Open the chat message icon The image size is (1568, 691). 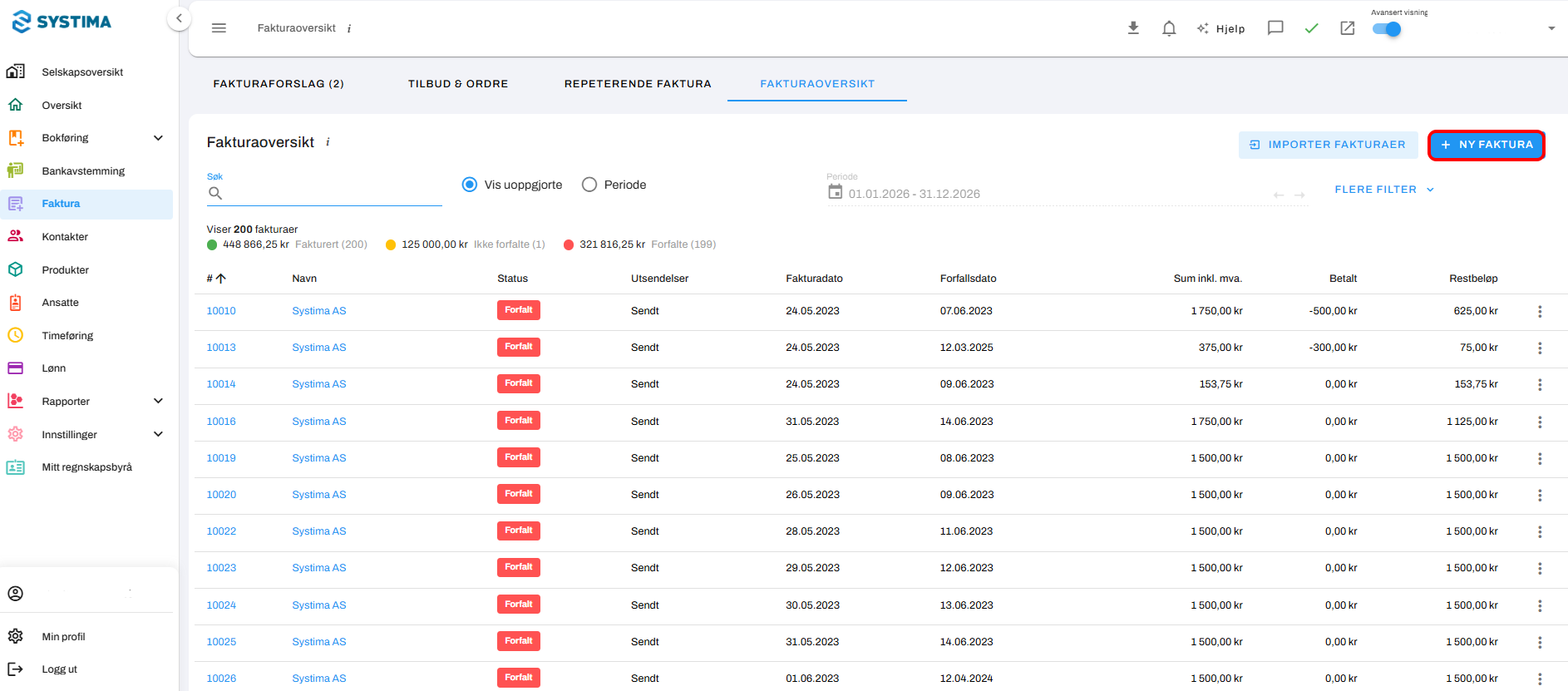coord(1275,28)
